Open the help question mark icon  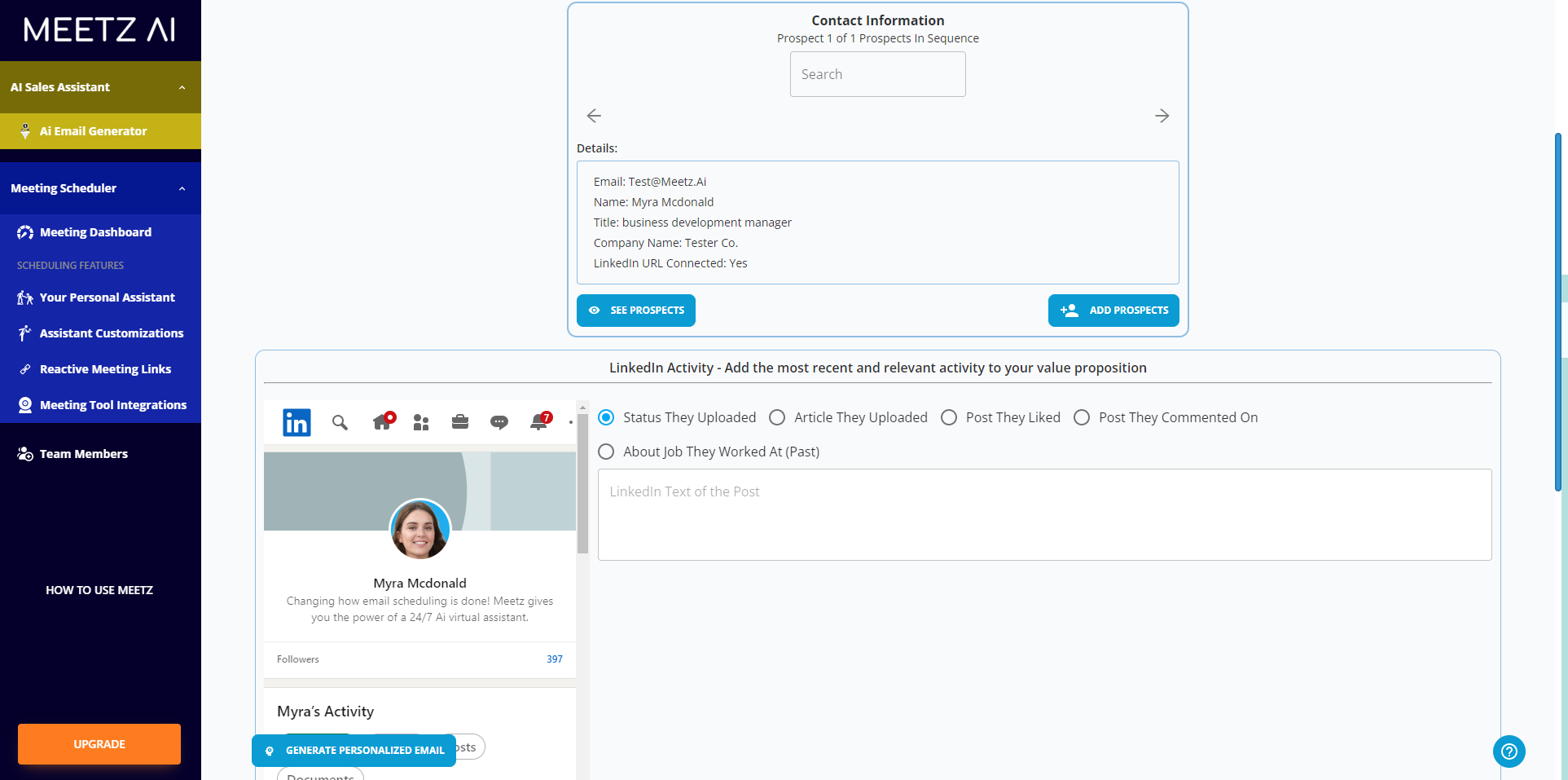[1509, 751]
